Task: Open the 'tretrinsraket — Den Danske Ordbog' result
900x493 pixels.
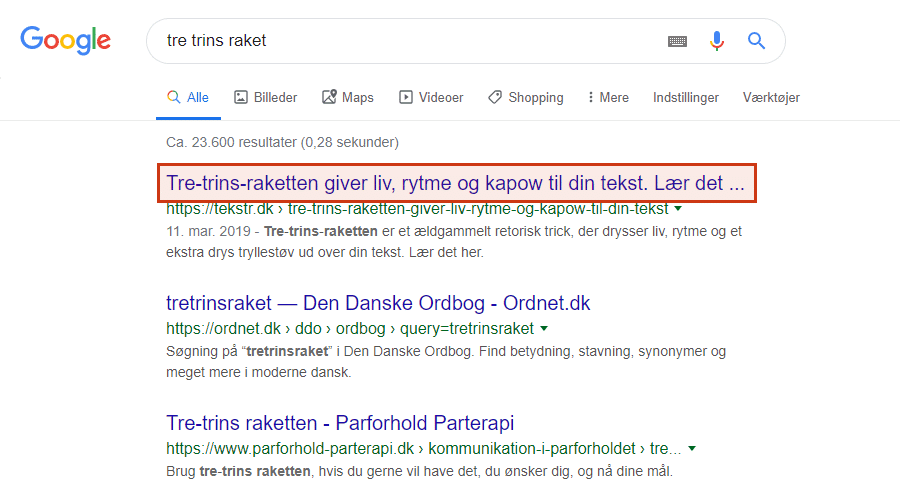Action: pos(378,303)
